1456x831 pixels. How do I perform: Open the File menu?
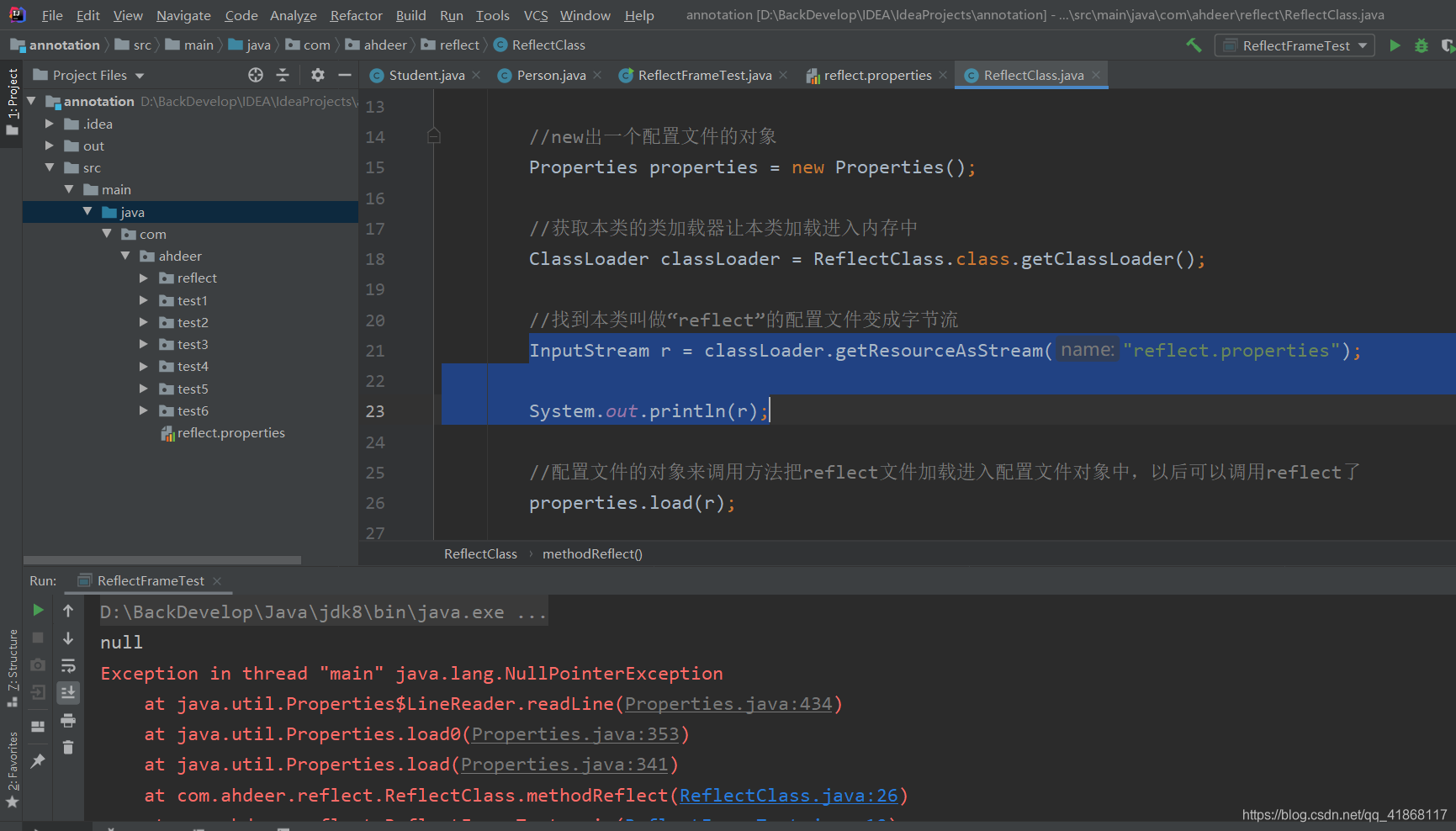click(x=52, y=15)
